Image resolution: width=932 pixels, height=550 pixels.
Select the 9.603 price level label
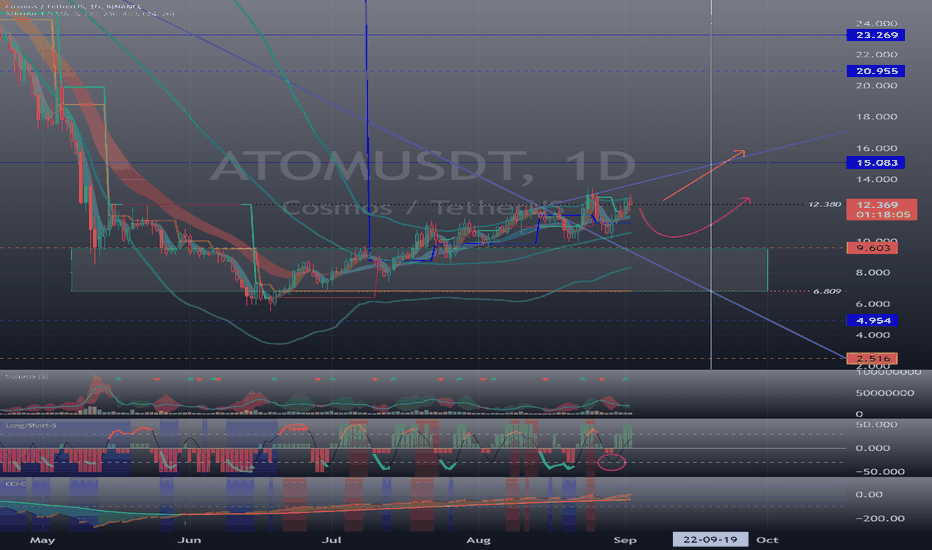872,248
